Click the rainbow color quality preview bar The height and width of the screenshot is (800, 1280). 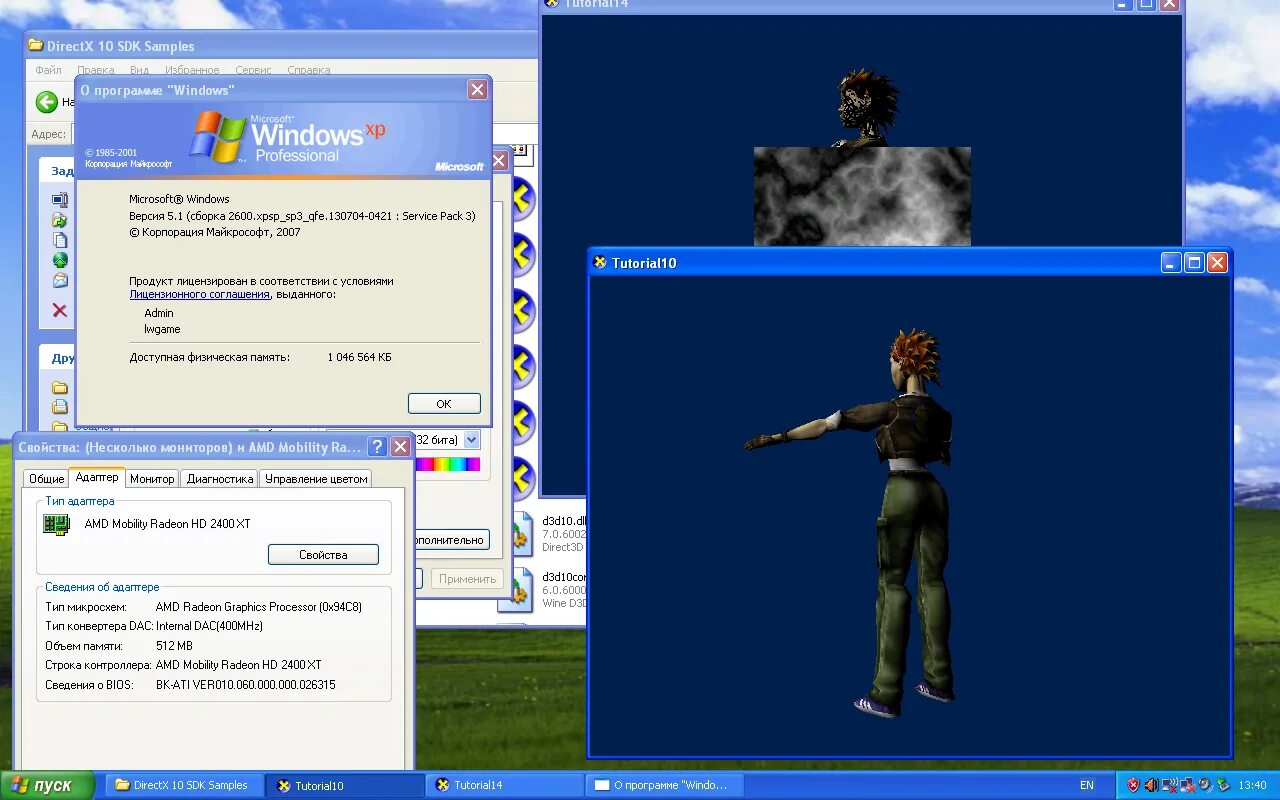(x=447, y=464)
